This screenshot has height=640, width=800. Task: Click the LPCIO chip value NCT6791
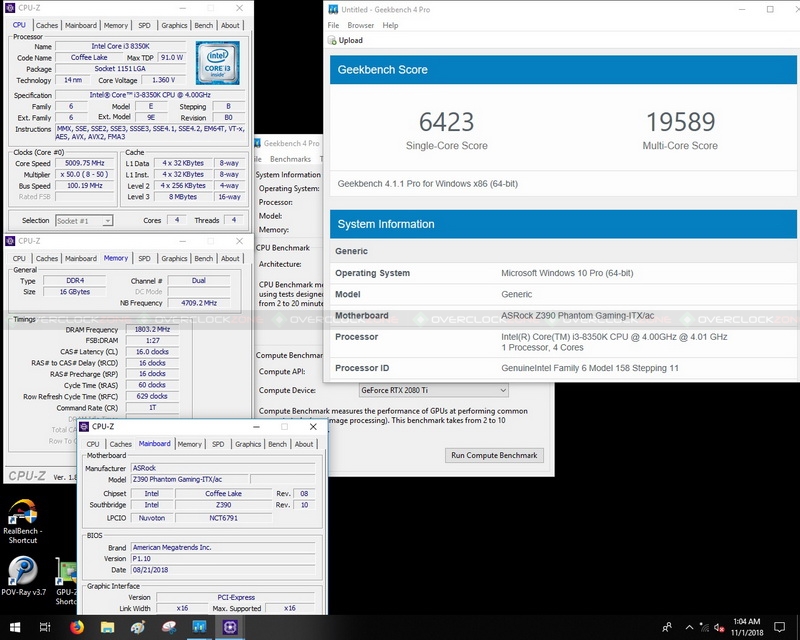[x=223, y=518]
